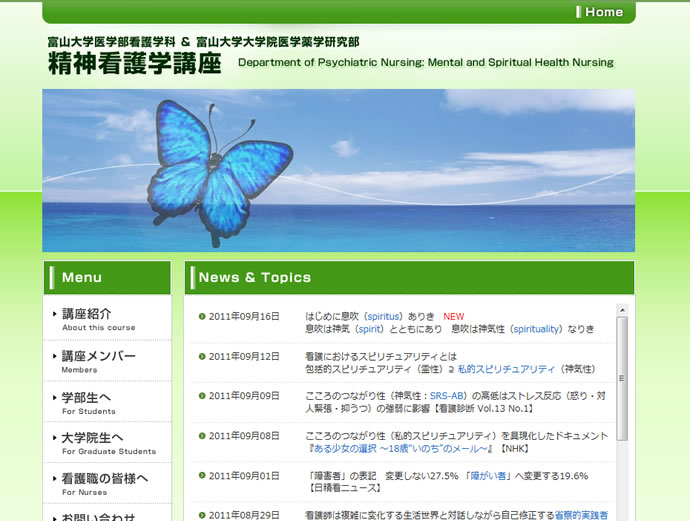This screenshot has width=690, height=521.
Task: Click arrow marker beside 学部生へ
Action: [x=55, y=398]
